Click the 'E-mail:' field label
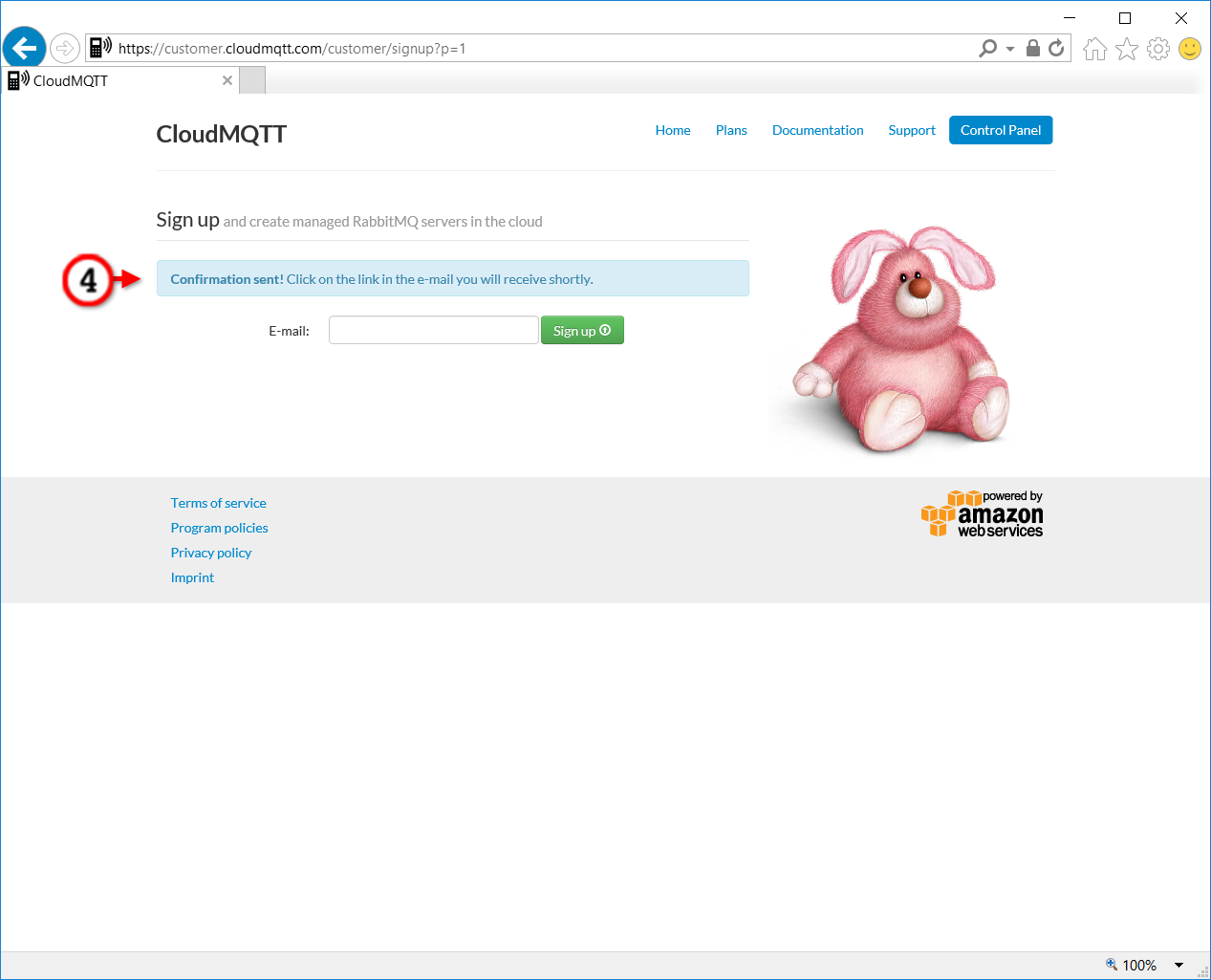Image resolution: width=1211 pixels, height=980 pixels. point(290,331)
